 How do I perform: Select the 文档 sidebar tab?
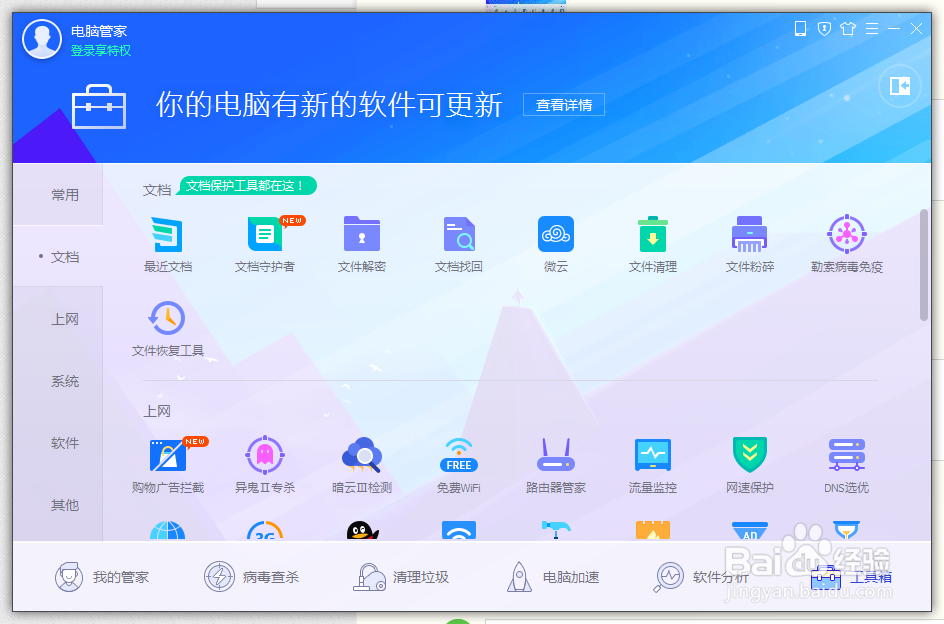point(58,257)
